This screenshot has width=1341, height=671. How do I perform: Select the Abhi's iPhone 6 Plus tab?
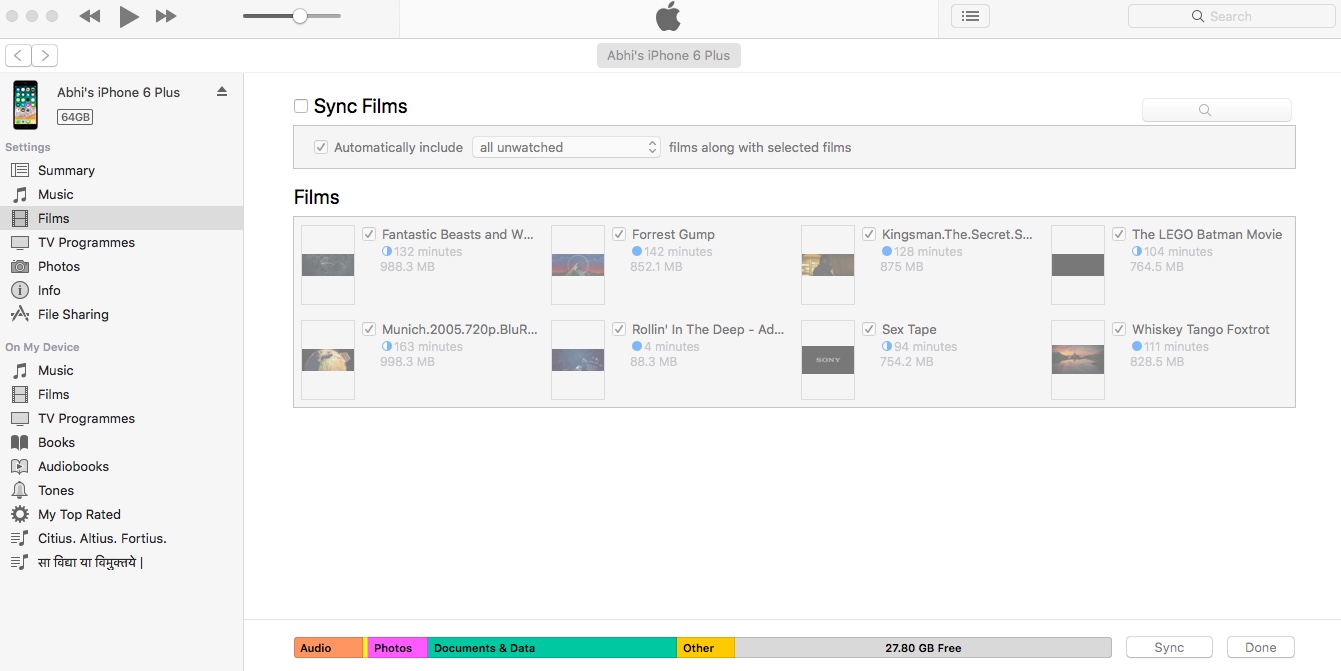tap(669, 55)
